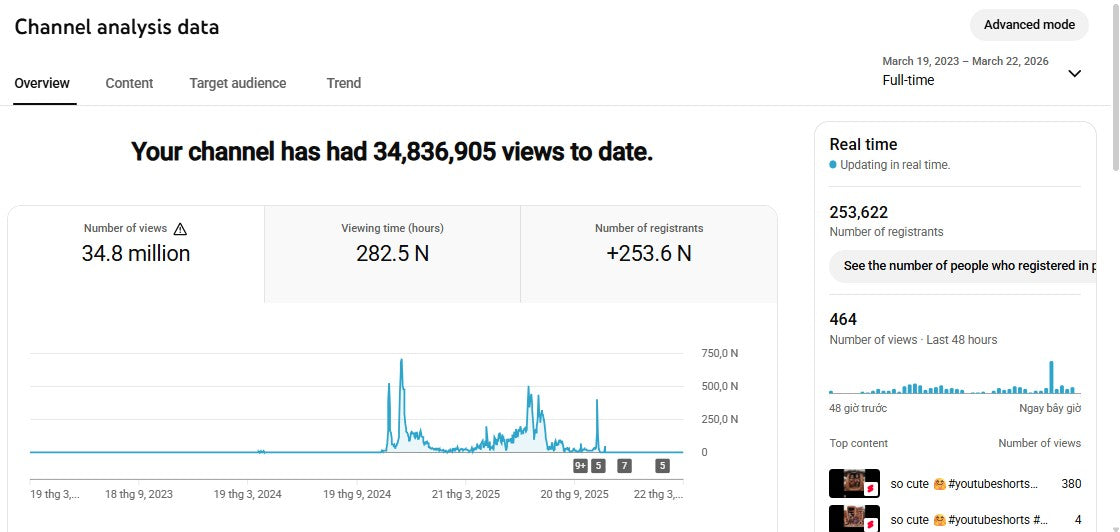1120x532 pixels.
Task: Open the second thumbnail with 4 views
Action: pyautogui.click(x=854, y=518)
